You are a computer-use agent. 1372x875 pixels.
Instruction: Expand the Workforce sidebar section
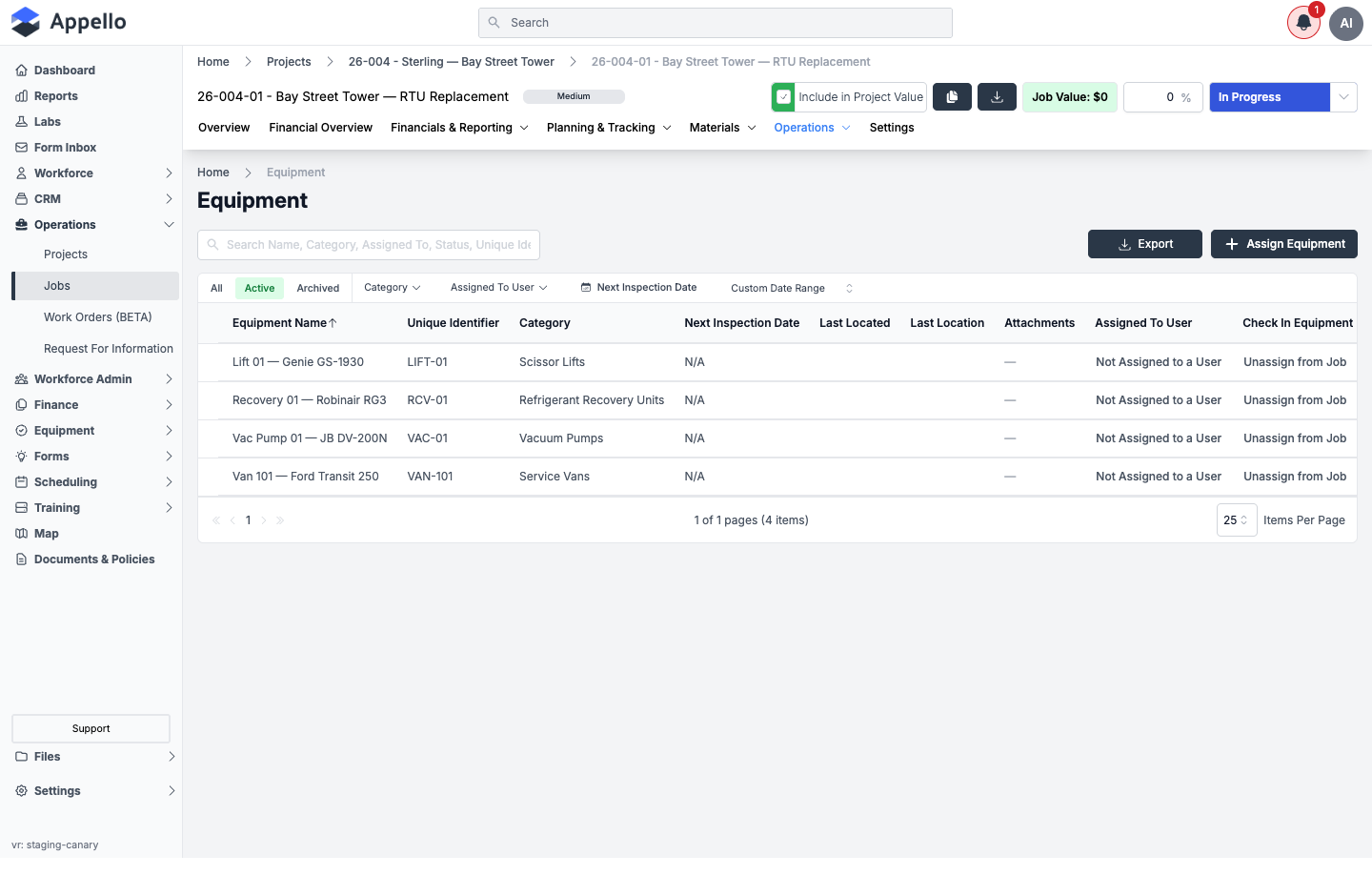(94, 173)
